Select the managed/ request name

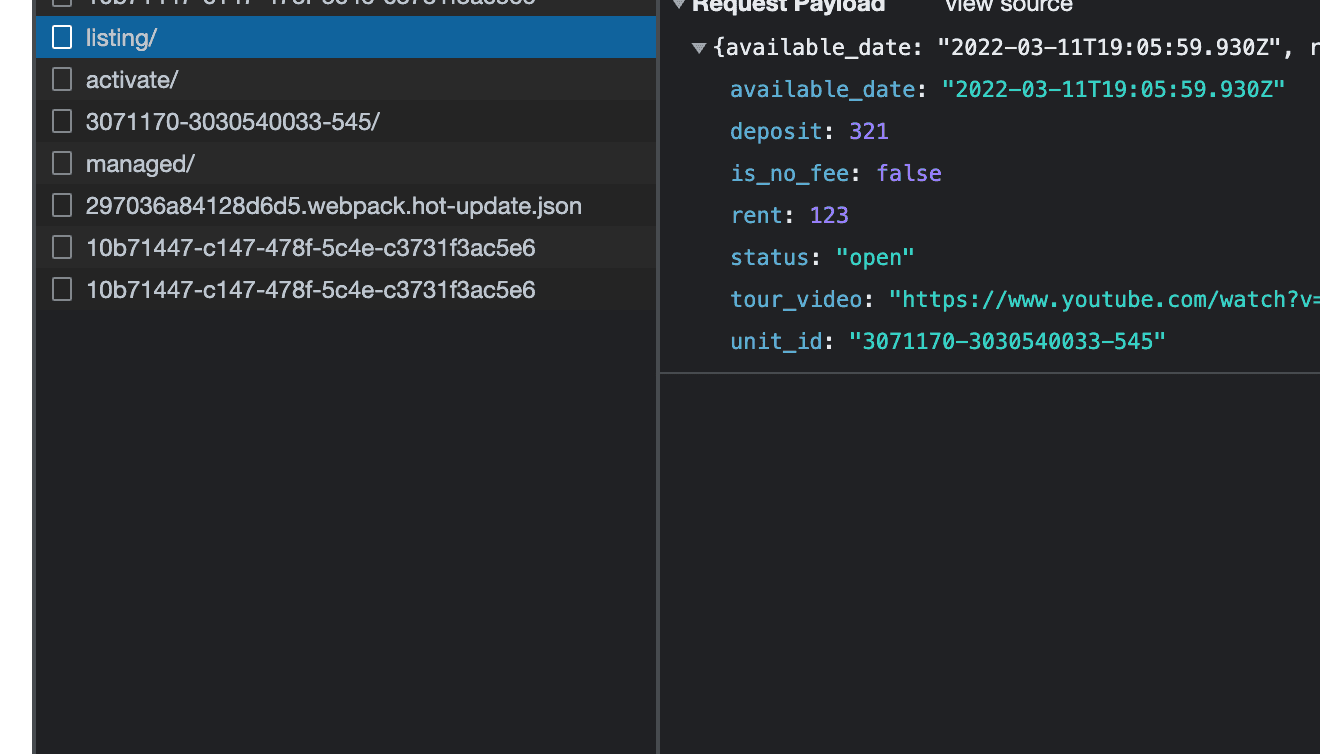tap(140, 164)
